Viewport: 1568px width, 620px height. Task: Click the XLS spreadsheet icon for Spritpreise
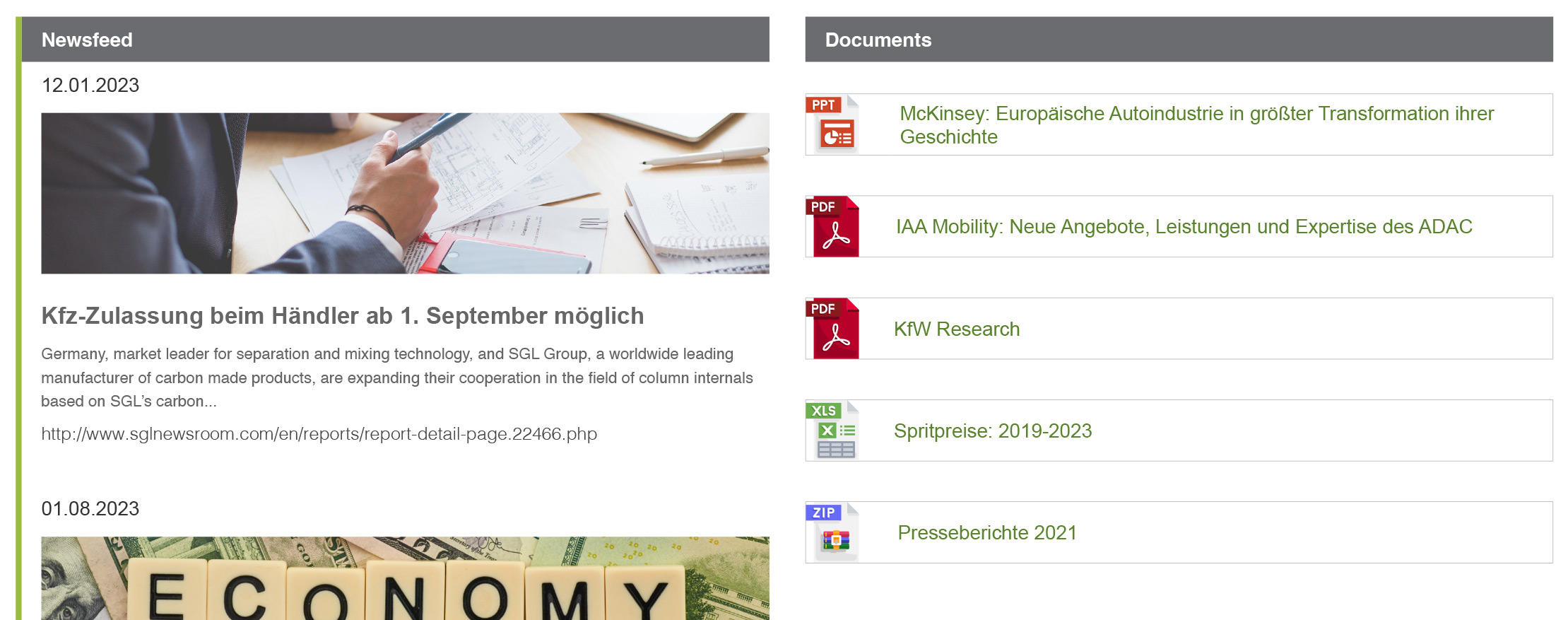tap(832, 431)
